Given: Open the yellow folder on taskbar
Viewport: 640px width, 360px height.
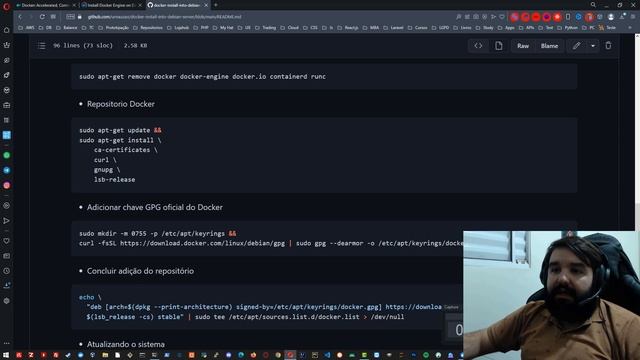Looking at the screenshot, I should (x=105, y=355).
